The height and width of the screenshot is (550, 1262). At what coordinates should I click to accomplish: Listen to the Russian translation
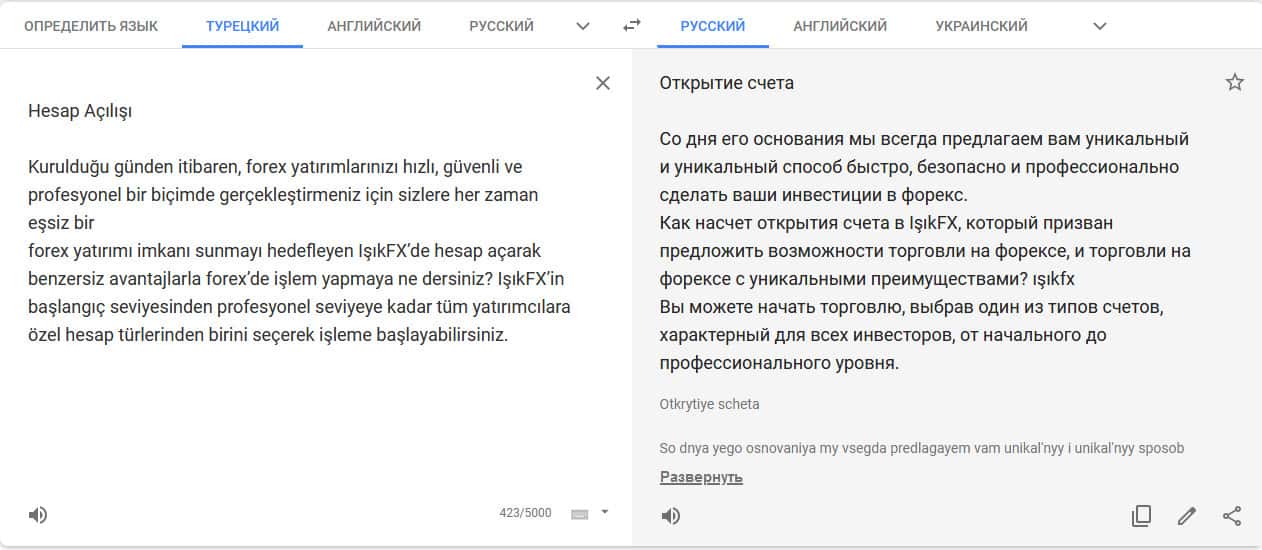click(671, 516)
